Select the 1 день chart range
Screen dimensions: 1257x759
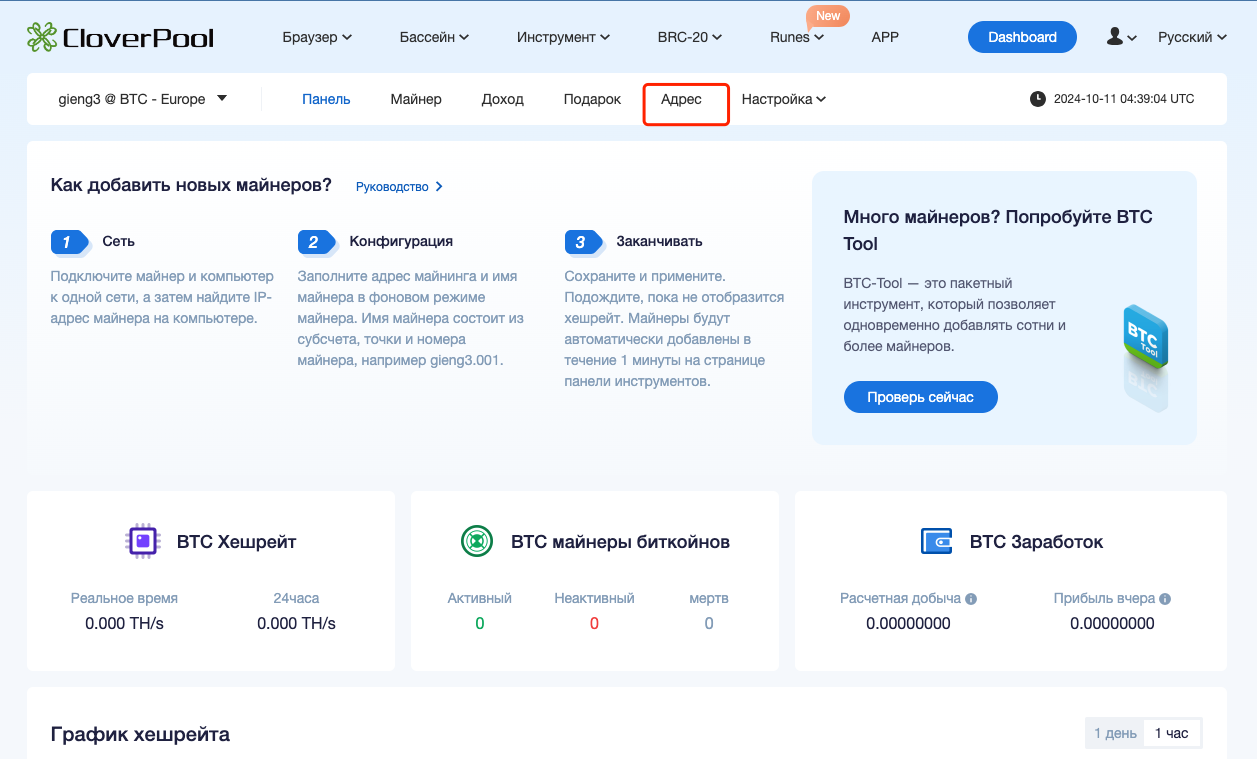pos(1115,733)
